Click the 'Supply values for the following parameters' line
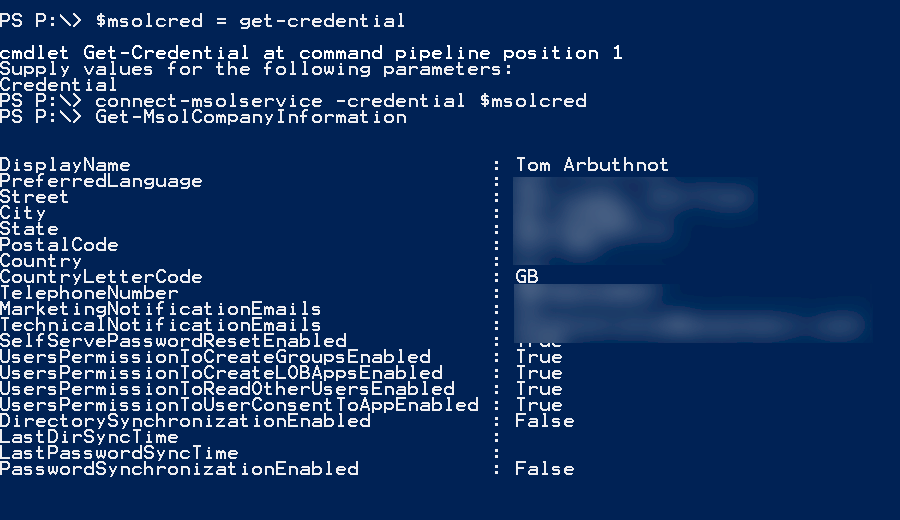This screenshot has height=520, width=900. click(255, 69)
